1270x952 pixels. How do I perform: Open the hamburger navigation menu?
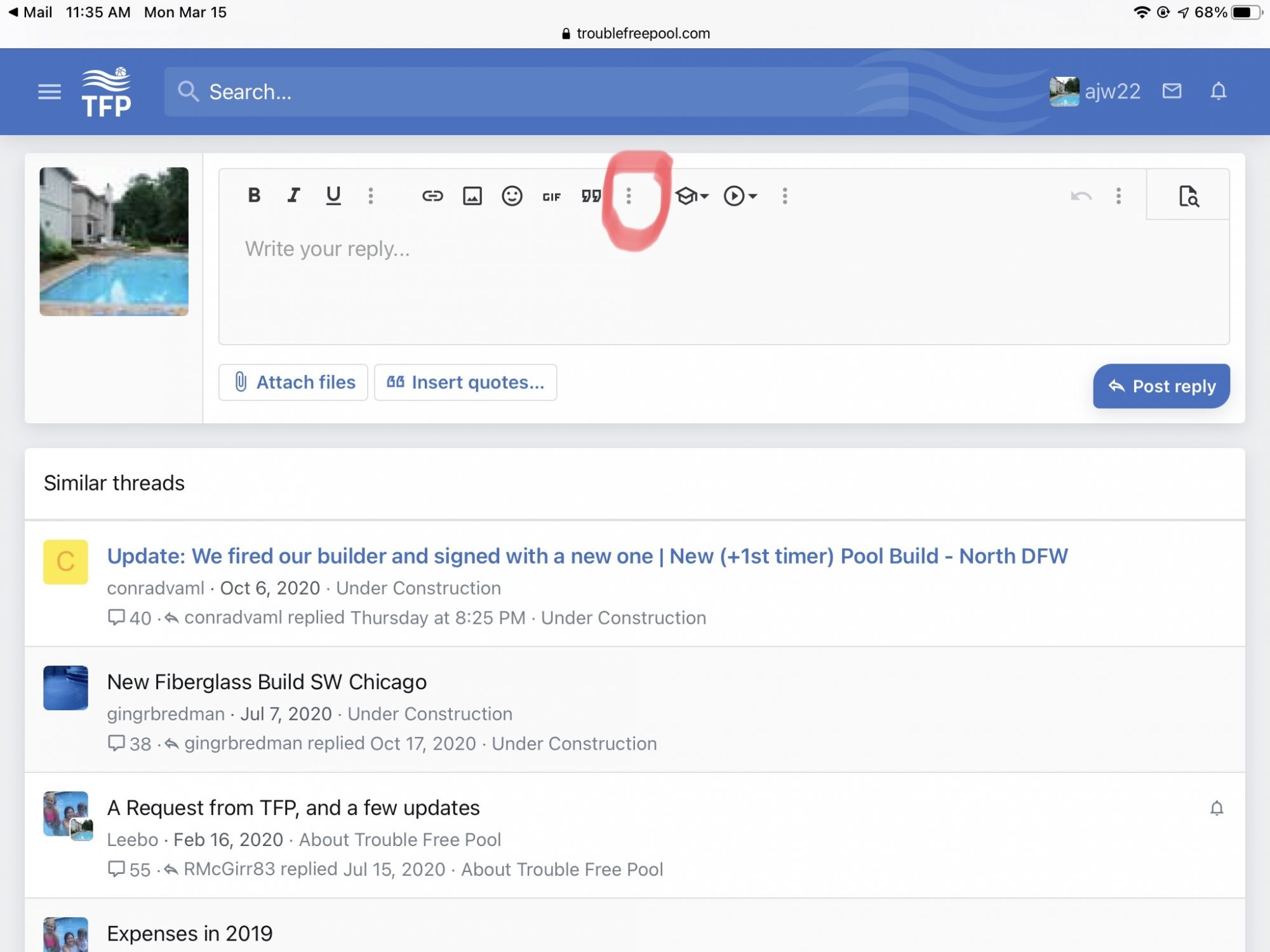pyautogui.click(x=50, y=92)
